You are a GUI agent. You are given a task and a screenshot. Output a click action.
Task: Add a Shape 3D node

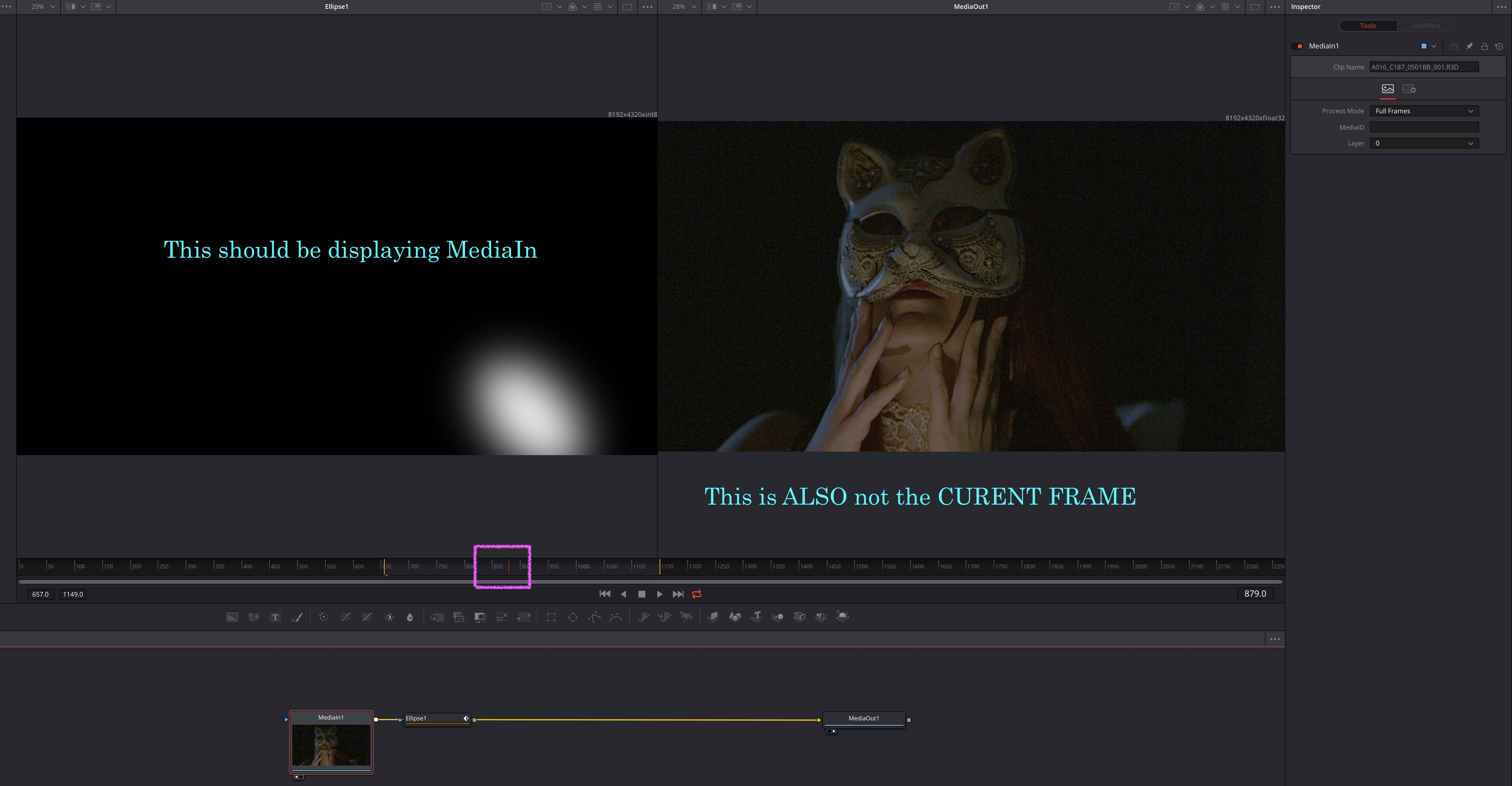pos(735,617)
